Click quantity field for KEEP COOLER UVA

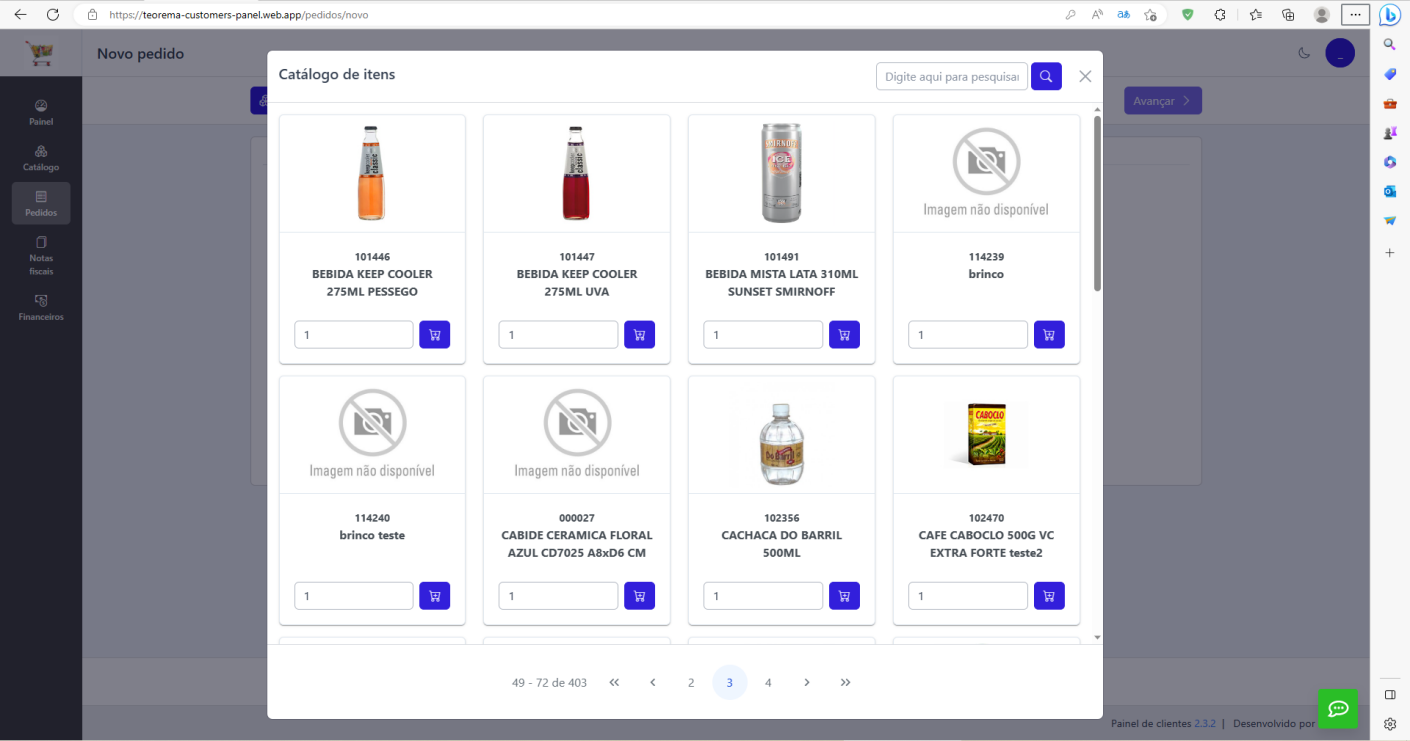point(559,335)
